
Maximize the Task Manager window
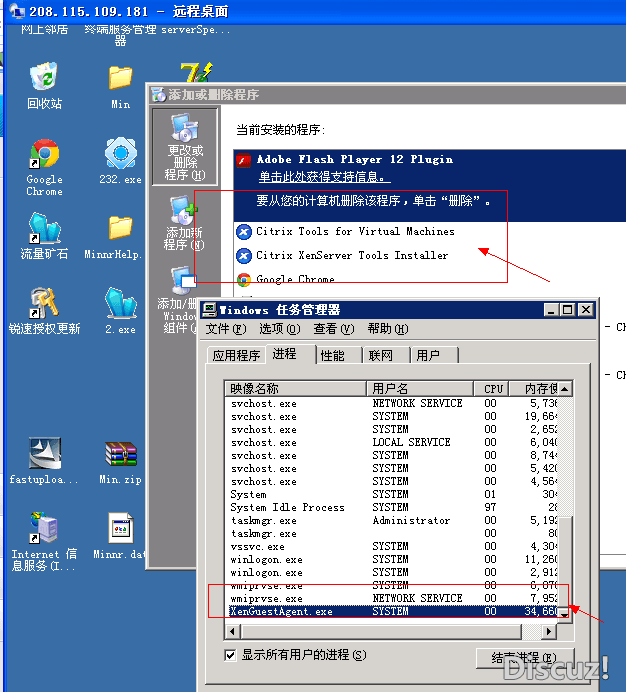567,310
